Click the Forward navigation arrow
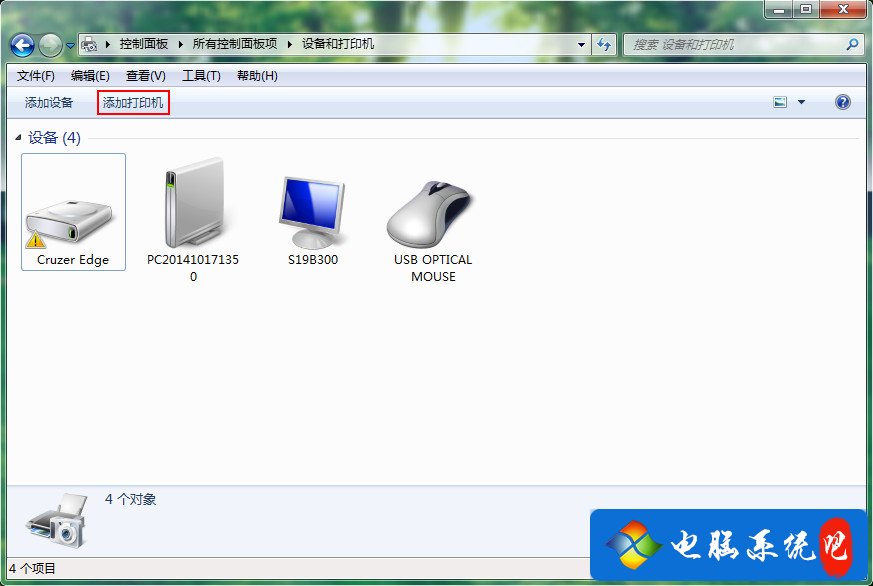 tap(50, 46)
